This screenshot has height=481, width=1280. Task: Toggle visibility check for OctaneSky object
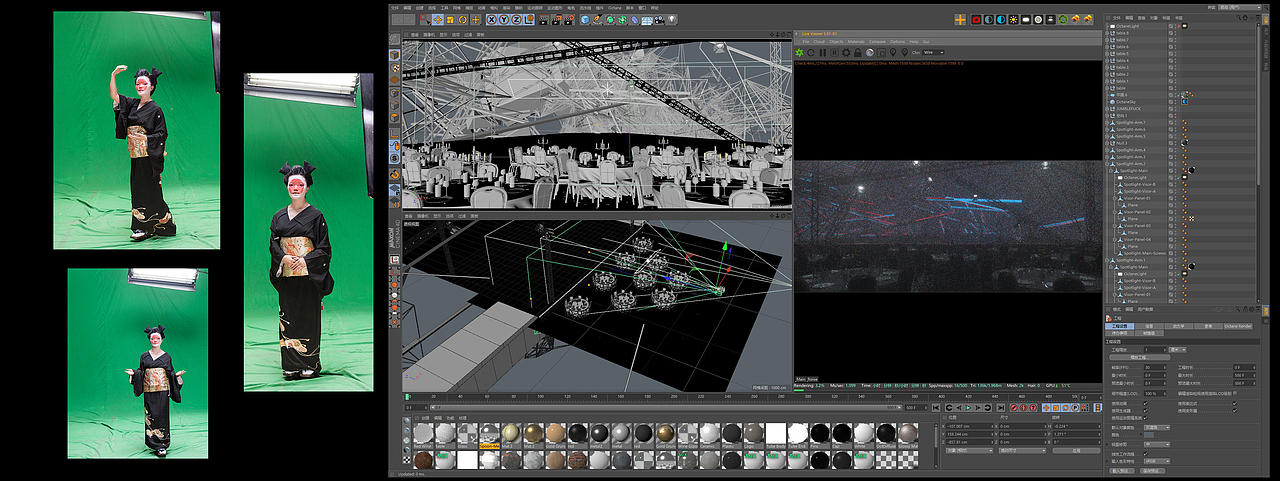(x=1171, y=102)
